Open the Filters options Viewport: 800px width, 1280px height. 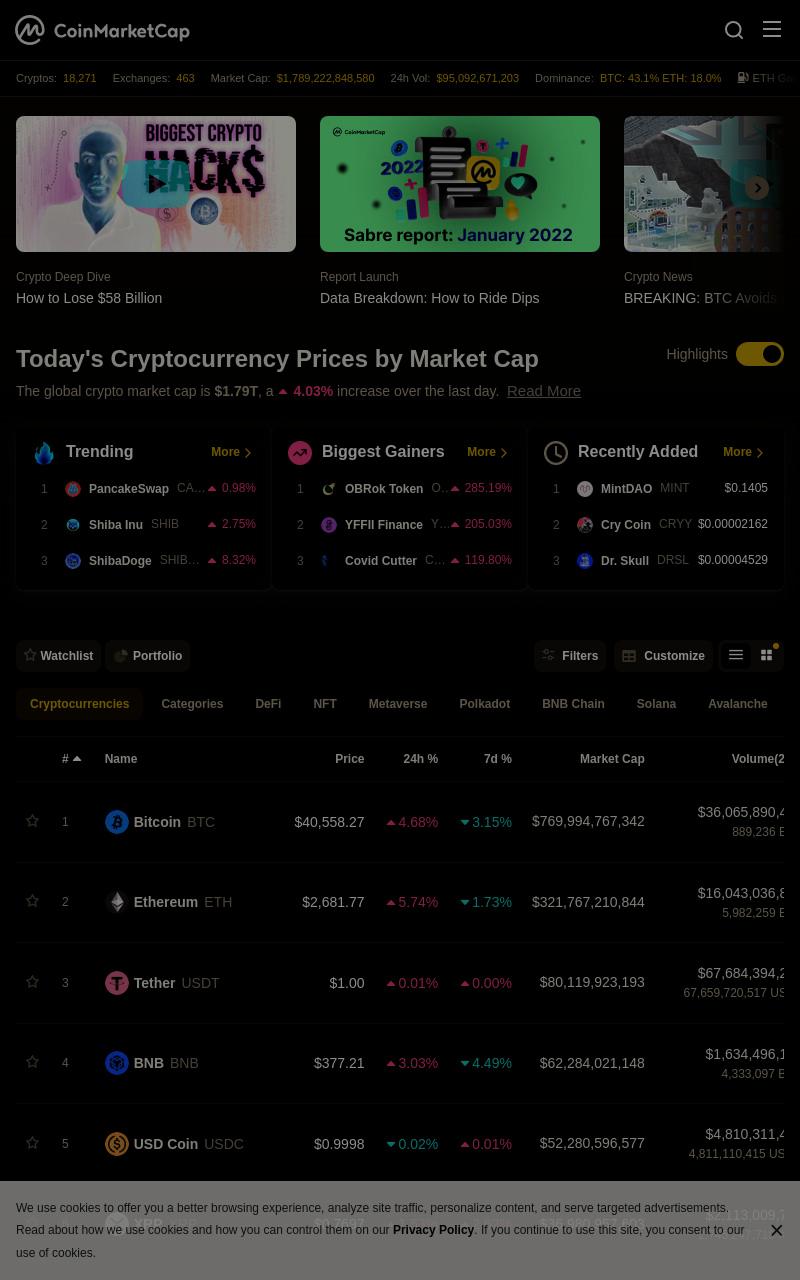click(x=570, y=656)
